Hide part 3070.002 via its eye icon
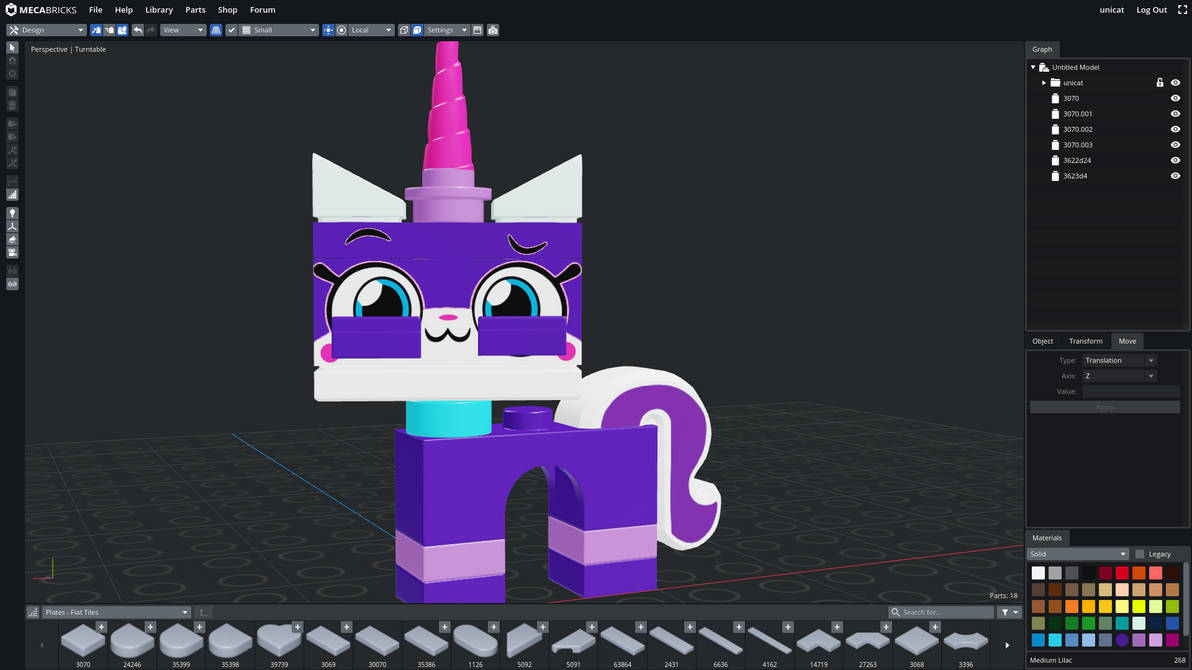The height and width of the screenshot is (670, 1192). [x=1175, y=129]
